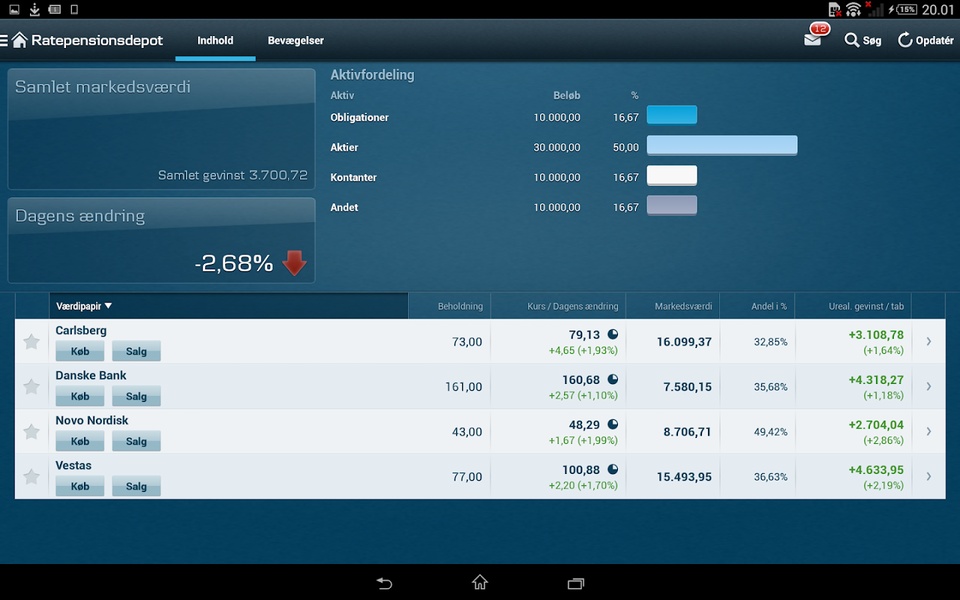This screenshot has width=960, height=600.
Task: Tap the clock icon next to Danske Bank price
Action: 612,380
